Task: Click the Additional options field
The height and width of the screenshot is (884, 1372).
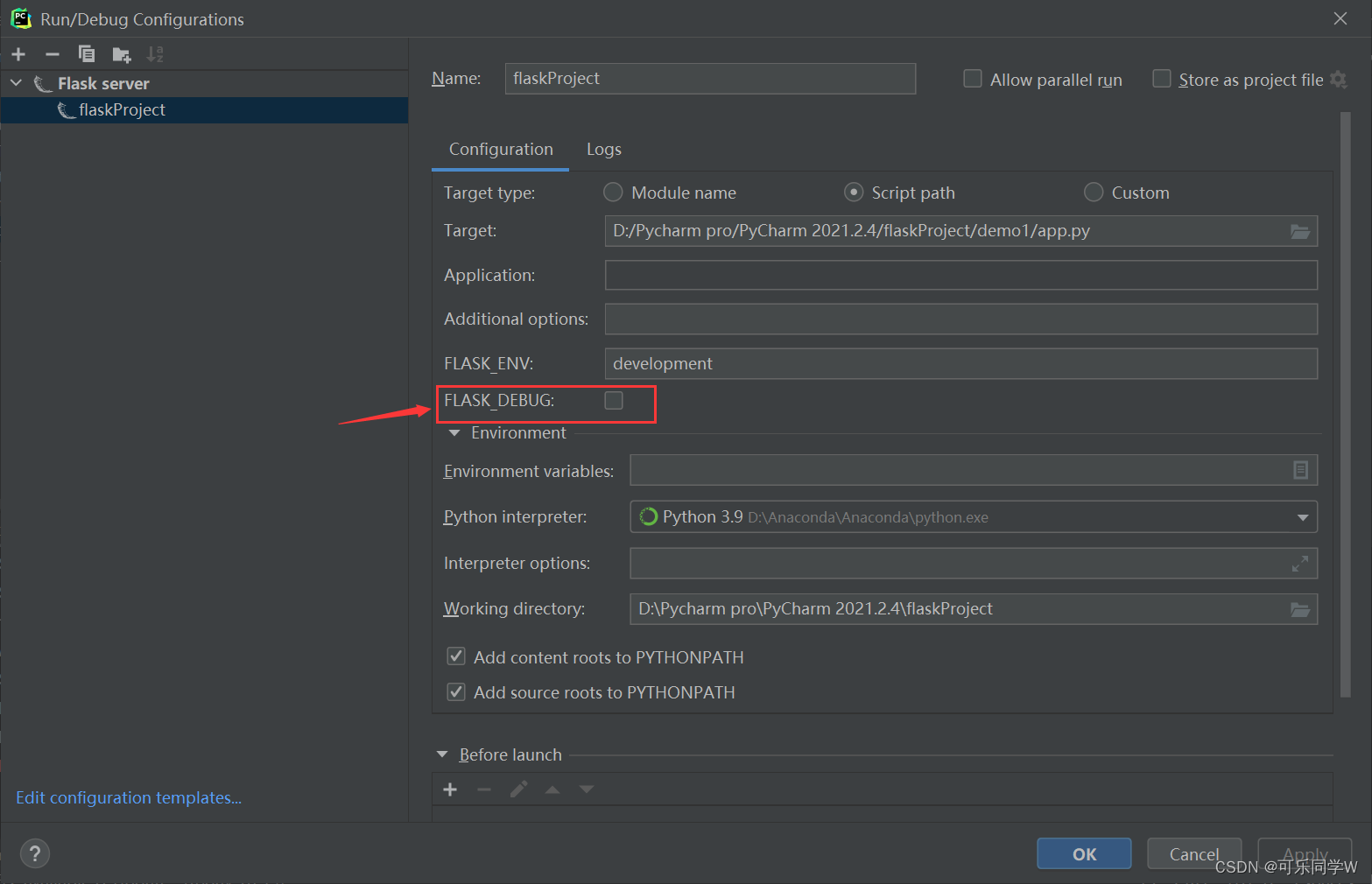Action: point(961,319)
